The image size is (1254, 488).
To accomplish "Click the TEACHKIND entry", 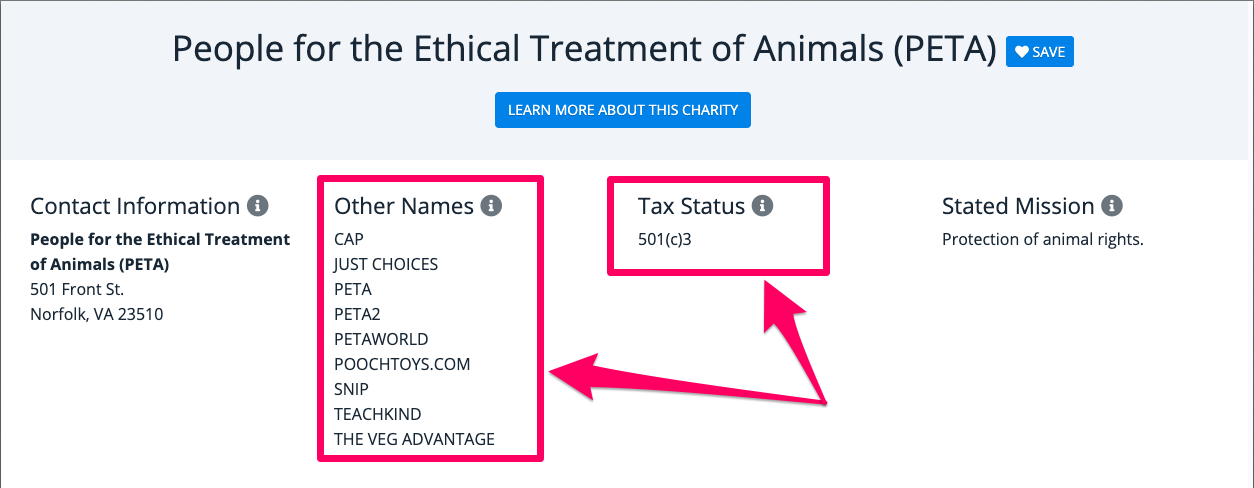I will [378, 414].
